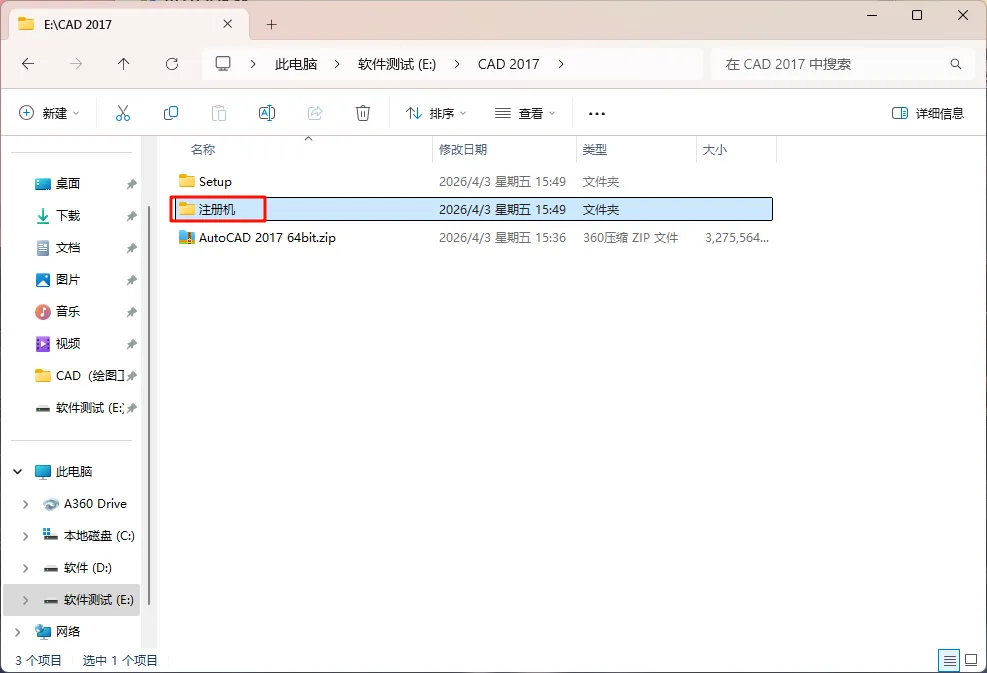Click the navigation pane scrollbar
The height and width of the screenshot is (673, 987).
[150, 406]
